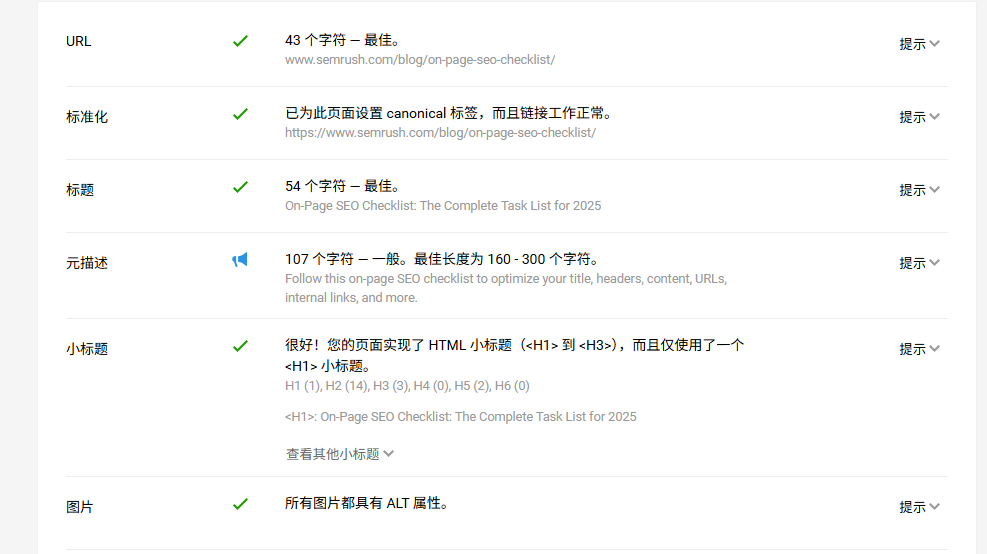Click the heading counts line H1 (1), H2 (14)

tap(407, 386)
